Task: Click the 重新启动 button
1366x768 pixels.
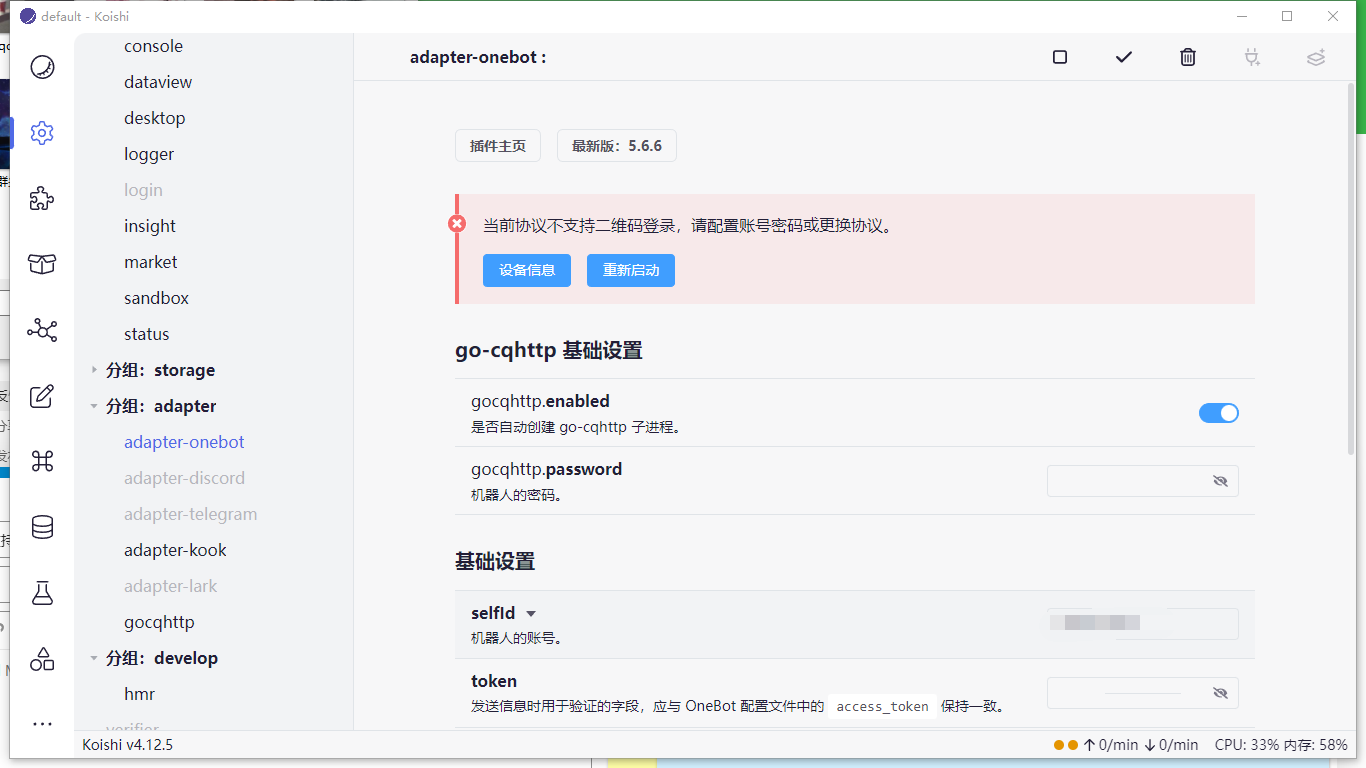Action: point(631,270)
